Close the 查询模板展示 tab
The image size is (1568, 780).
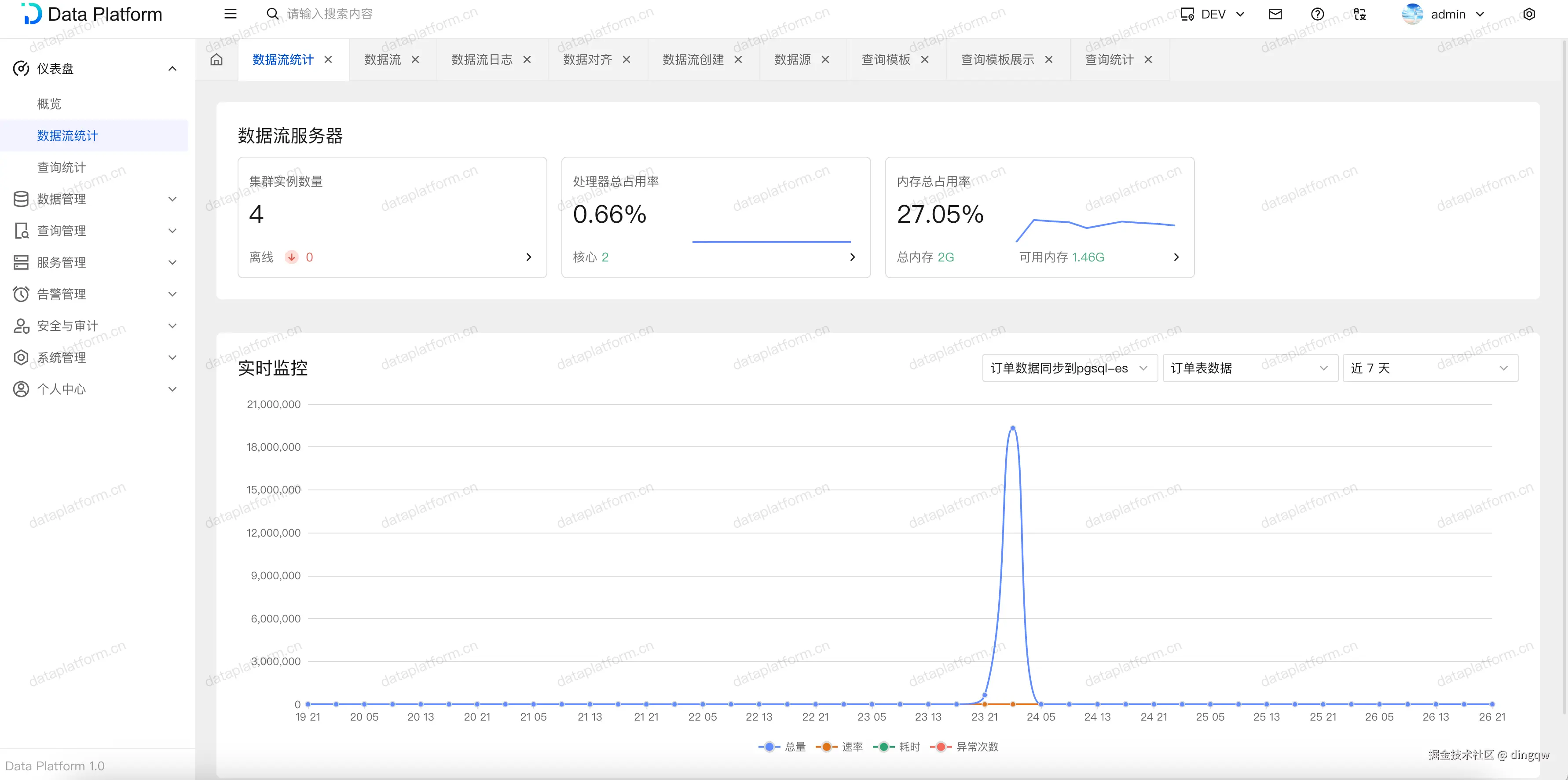pyautogui.click(x=1048, y=60)
